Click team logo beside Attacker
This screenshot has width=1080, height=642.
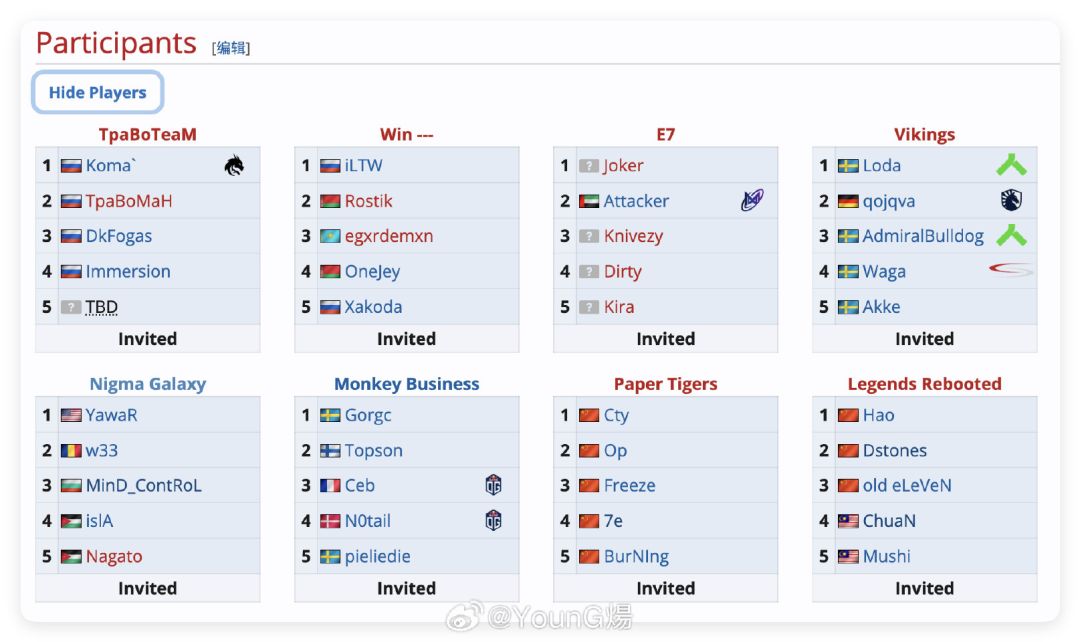pyautogui.click(x=752, y=201)
